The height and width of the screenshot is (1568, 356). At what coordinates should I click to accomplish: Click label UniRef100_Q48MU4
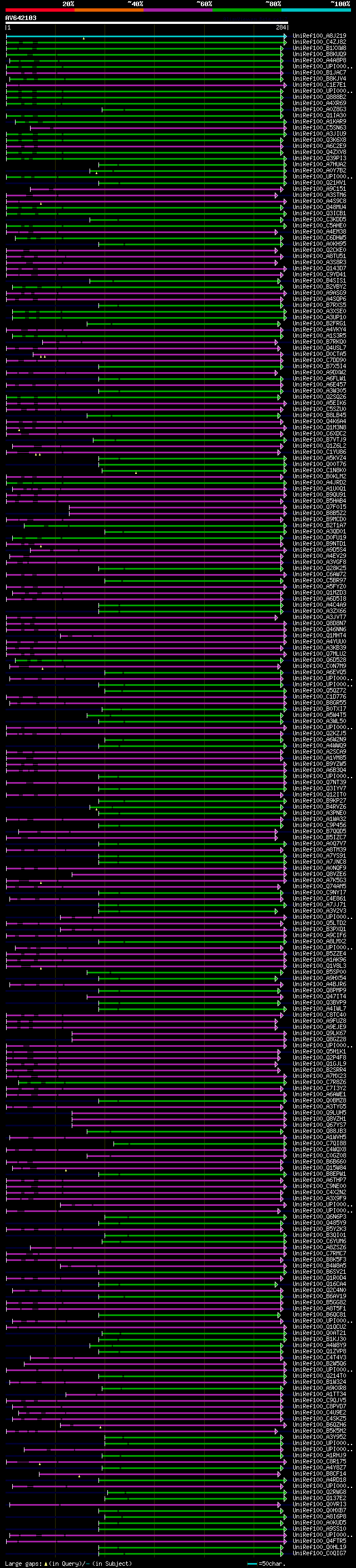[x=319, y=207]
